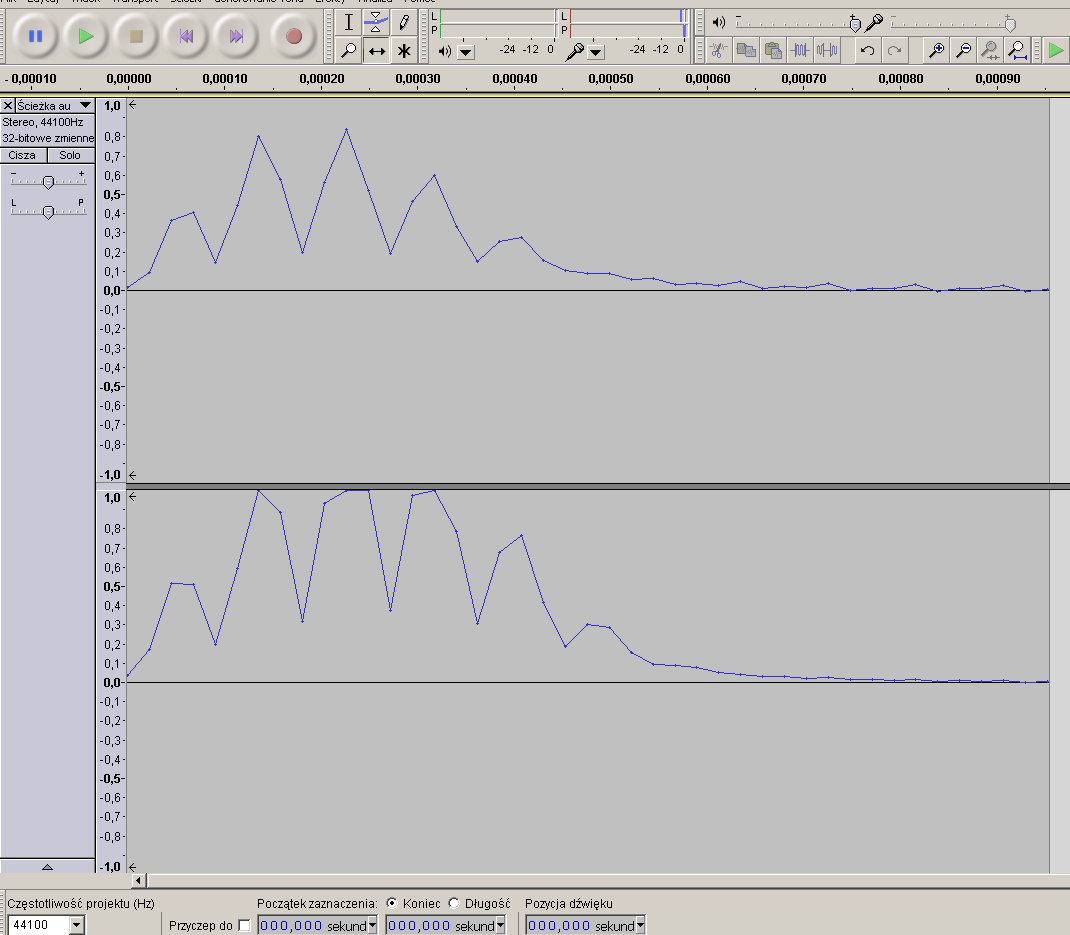1070x935 pixels.
Task: Choose the Time Shift tool
Action: (376, 50)
